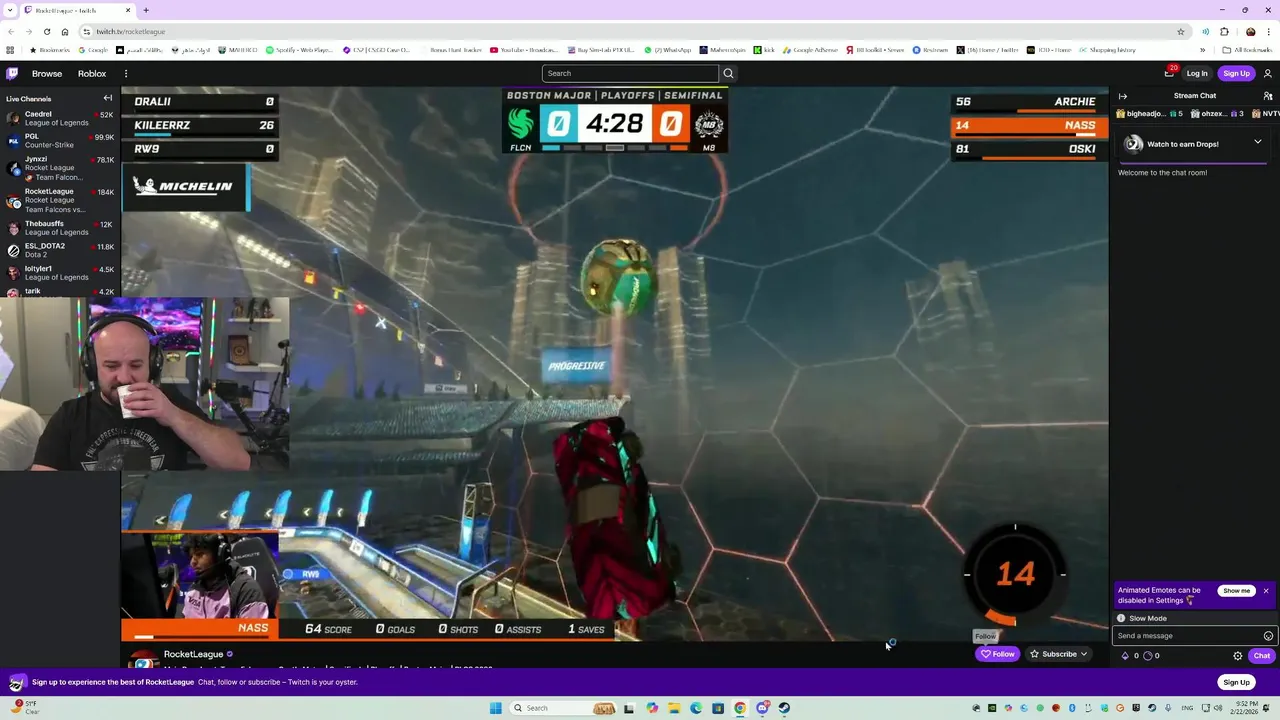Open the browser extensions puzzle icon
1280x720 pixels.
click(x=1224, y=31)
